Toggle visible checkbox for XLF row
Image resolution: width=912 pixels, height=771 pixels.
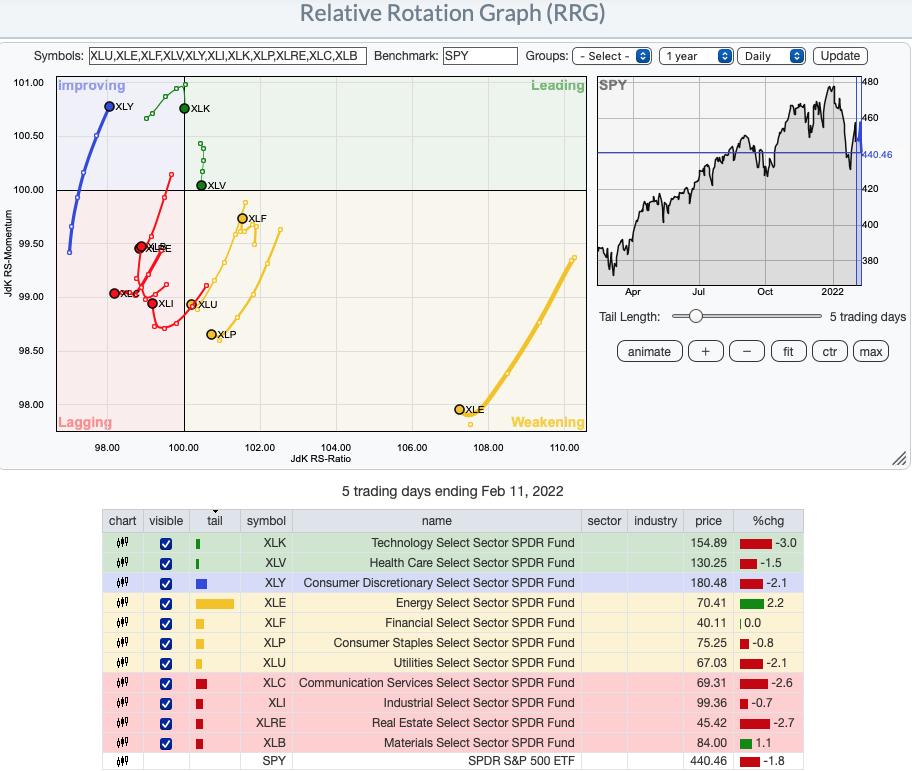[166, 623]
